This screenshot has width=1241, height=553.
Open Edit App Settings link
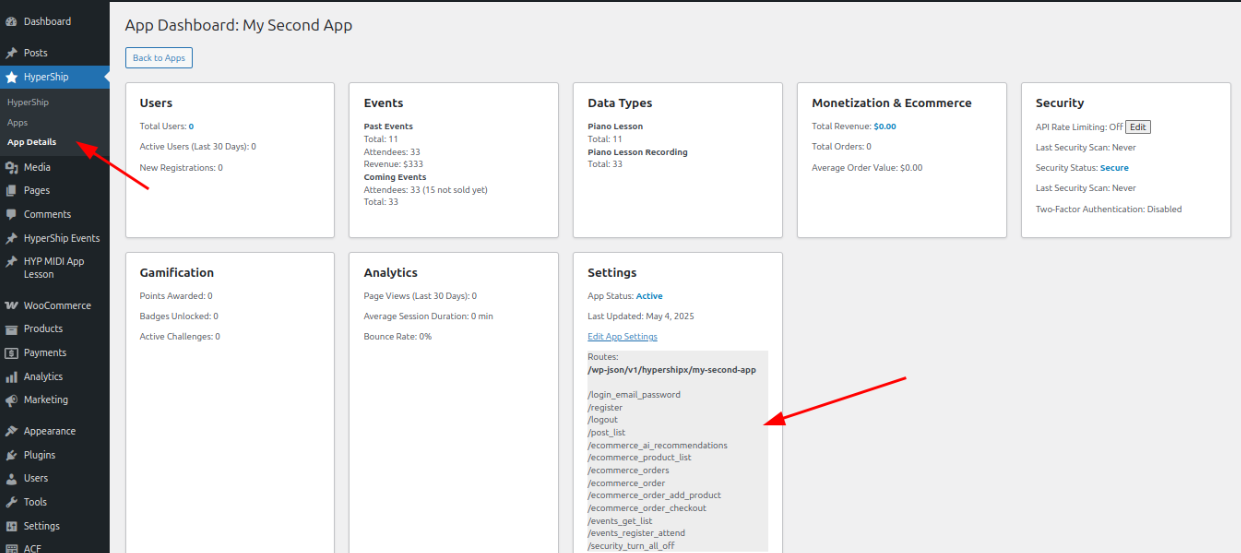coord(622,337)
